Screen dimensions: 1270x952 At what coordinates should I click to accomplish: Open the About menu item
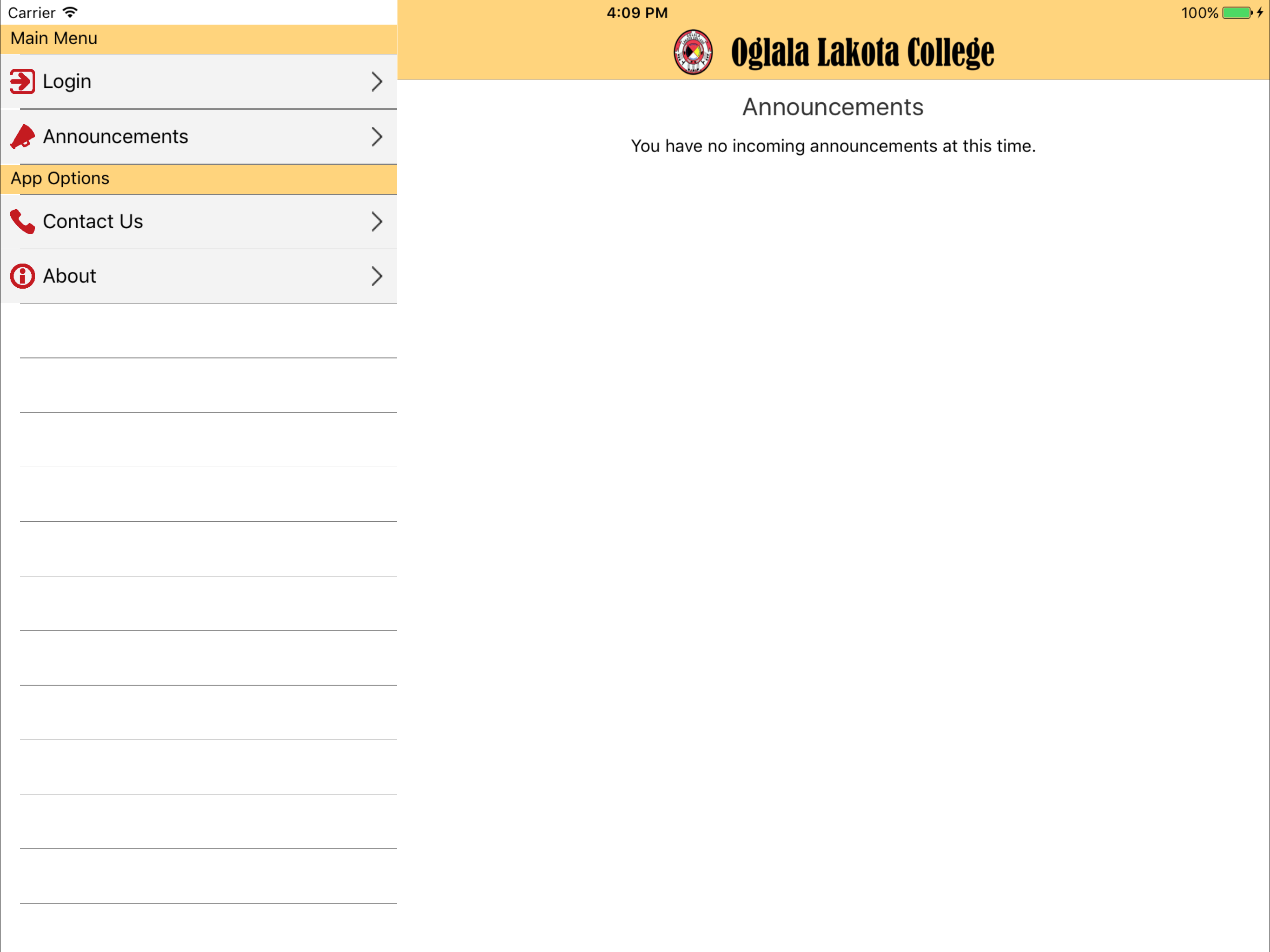coord(198,276)
